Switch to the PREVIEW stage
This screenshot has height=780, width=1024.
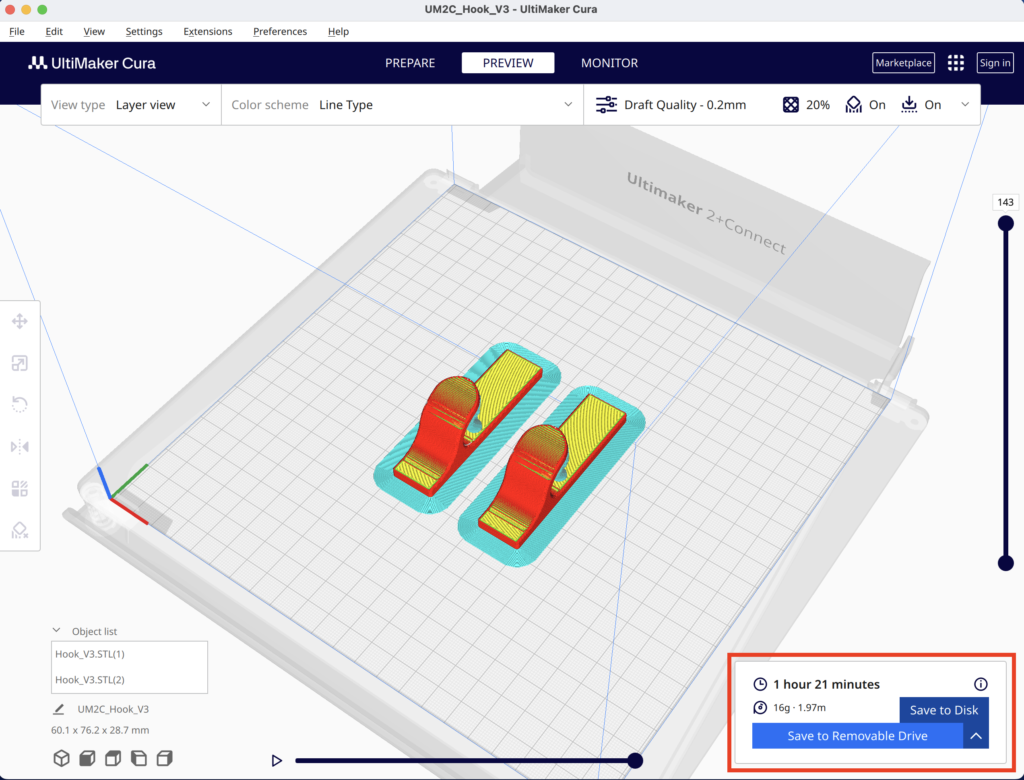point(508,63)
